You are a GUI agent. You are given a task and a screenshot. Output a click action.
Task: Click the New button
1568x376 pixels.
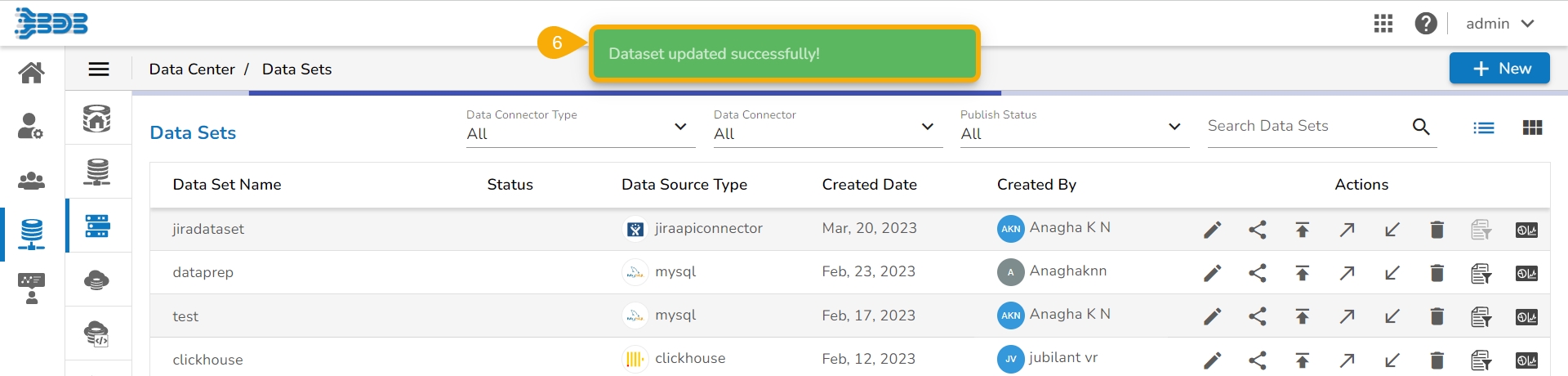[1499, 69]
